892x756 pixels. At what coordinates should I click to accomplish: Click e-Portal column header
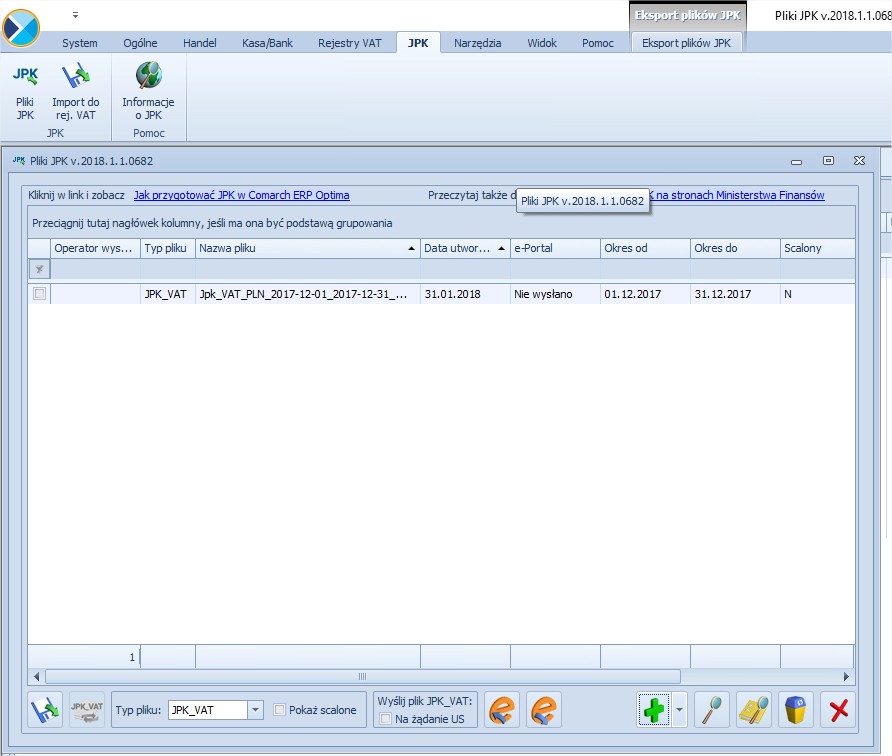point(555,248)
